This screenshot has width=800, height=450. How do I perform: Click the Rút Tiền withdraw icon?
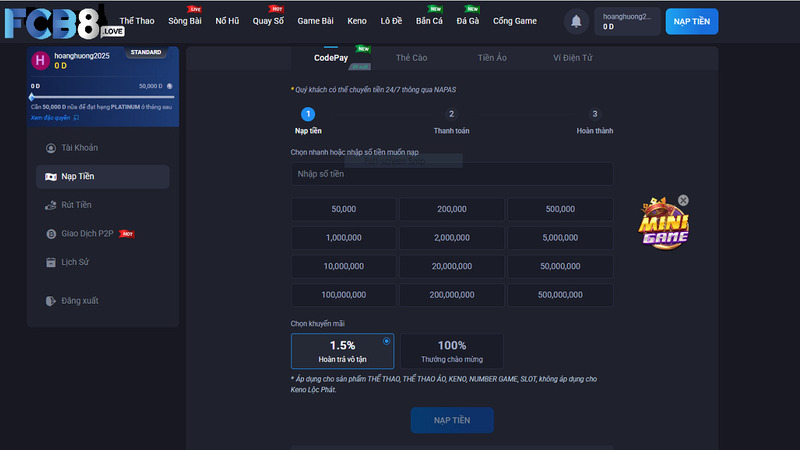point(51,205)
